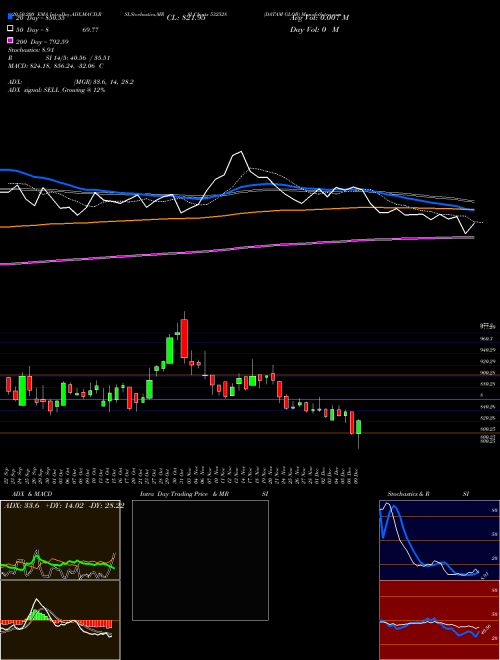The image size is (500, 660).
Task: Click the thick blue Stochastics line peak
Action: [394, 508]
